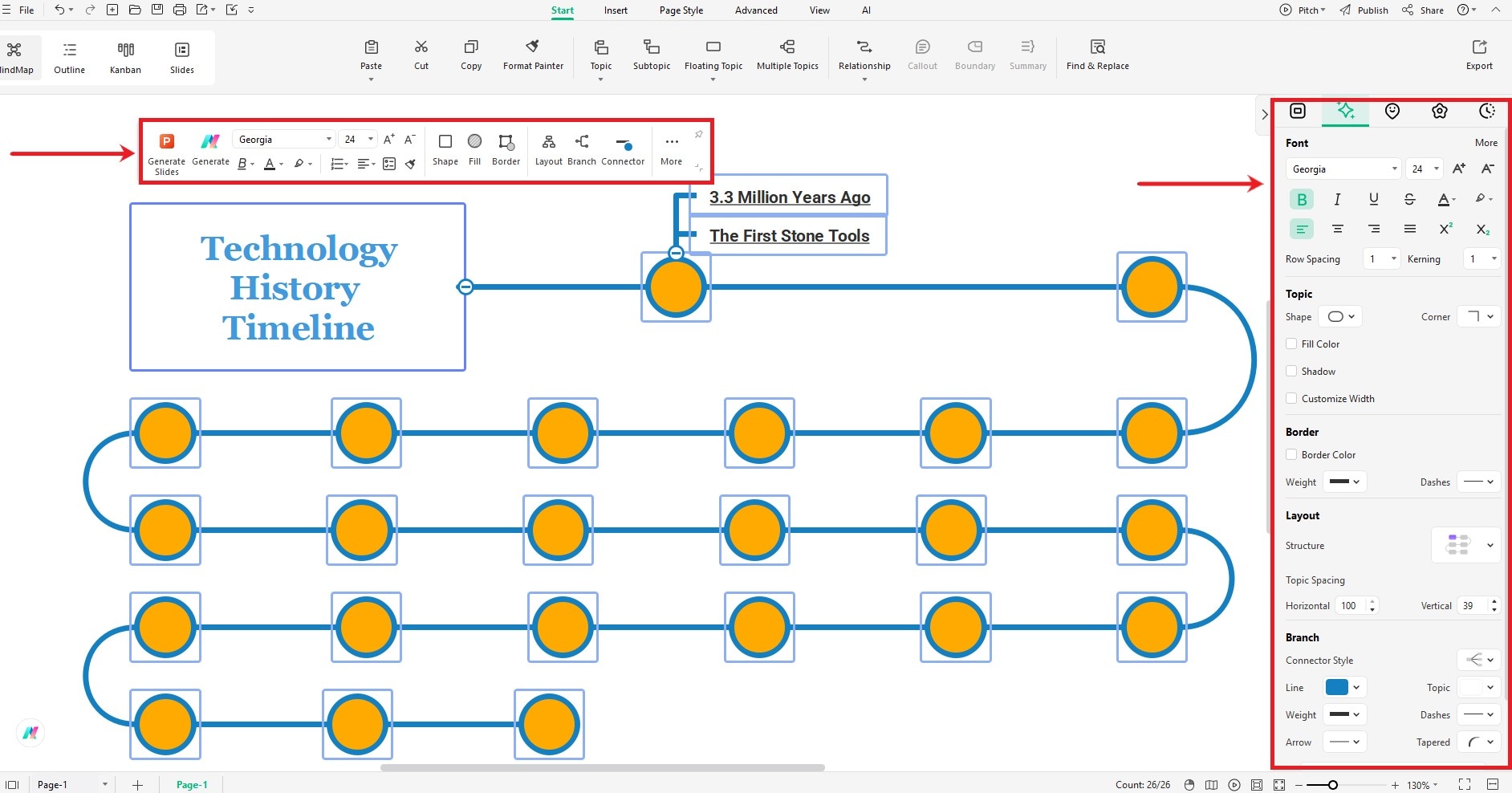The height and width of the screenshot is (793, 1512).
Task: Open the Kerning dropdown
Action: pyautogui.click(x=1482, y=258)
